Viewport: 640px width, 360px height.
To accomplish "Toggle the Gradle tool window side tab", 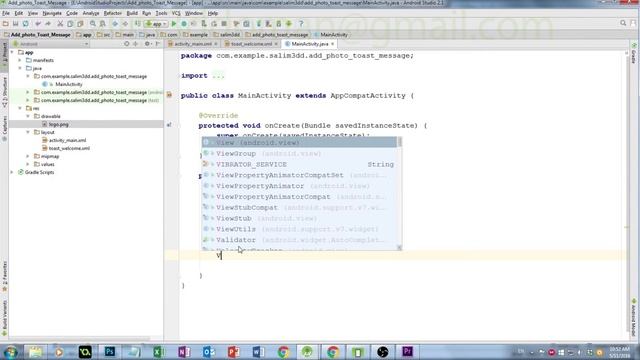I will [x=634, y=53].
